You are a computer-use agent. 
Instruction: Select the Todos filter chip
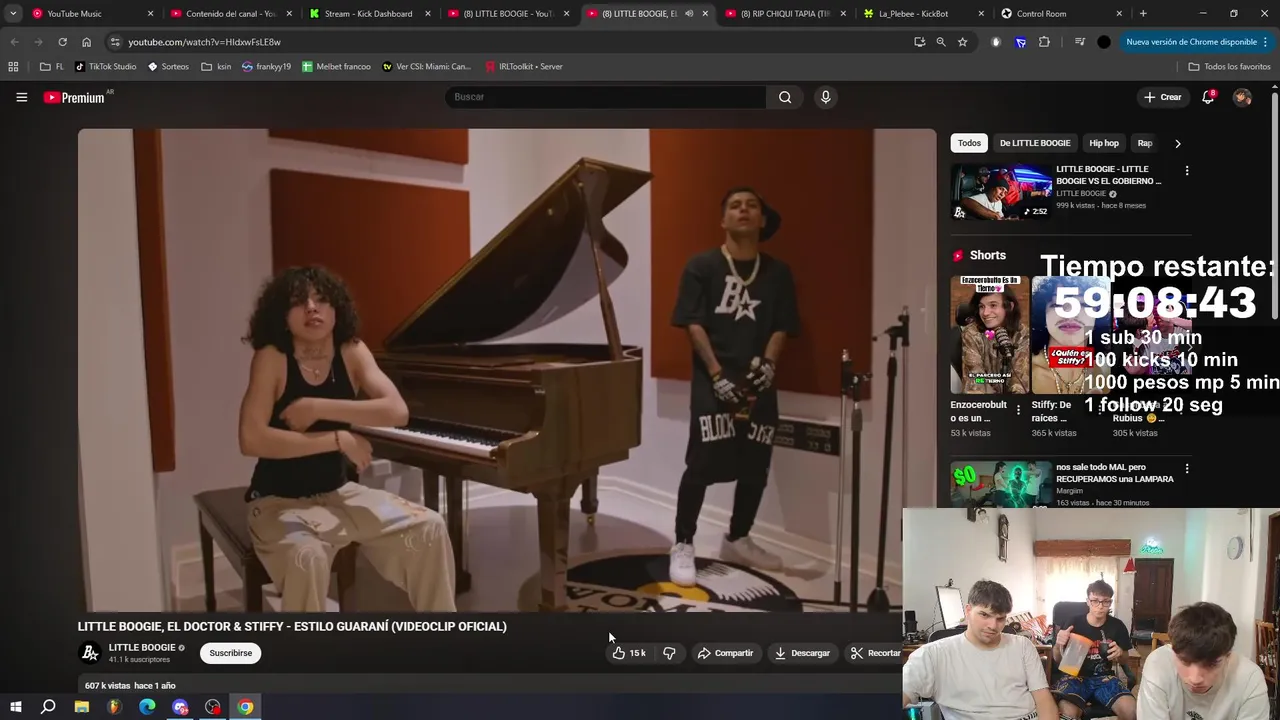click(969, 143)
